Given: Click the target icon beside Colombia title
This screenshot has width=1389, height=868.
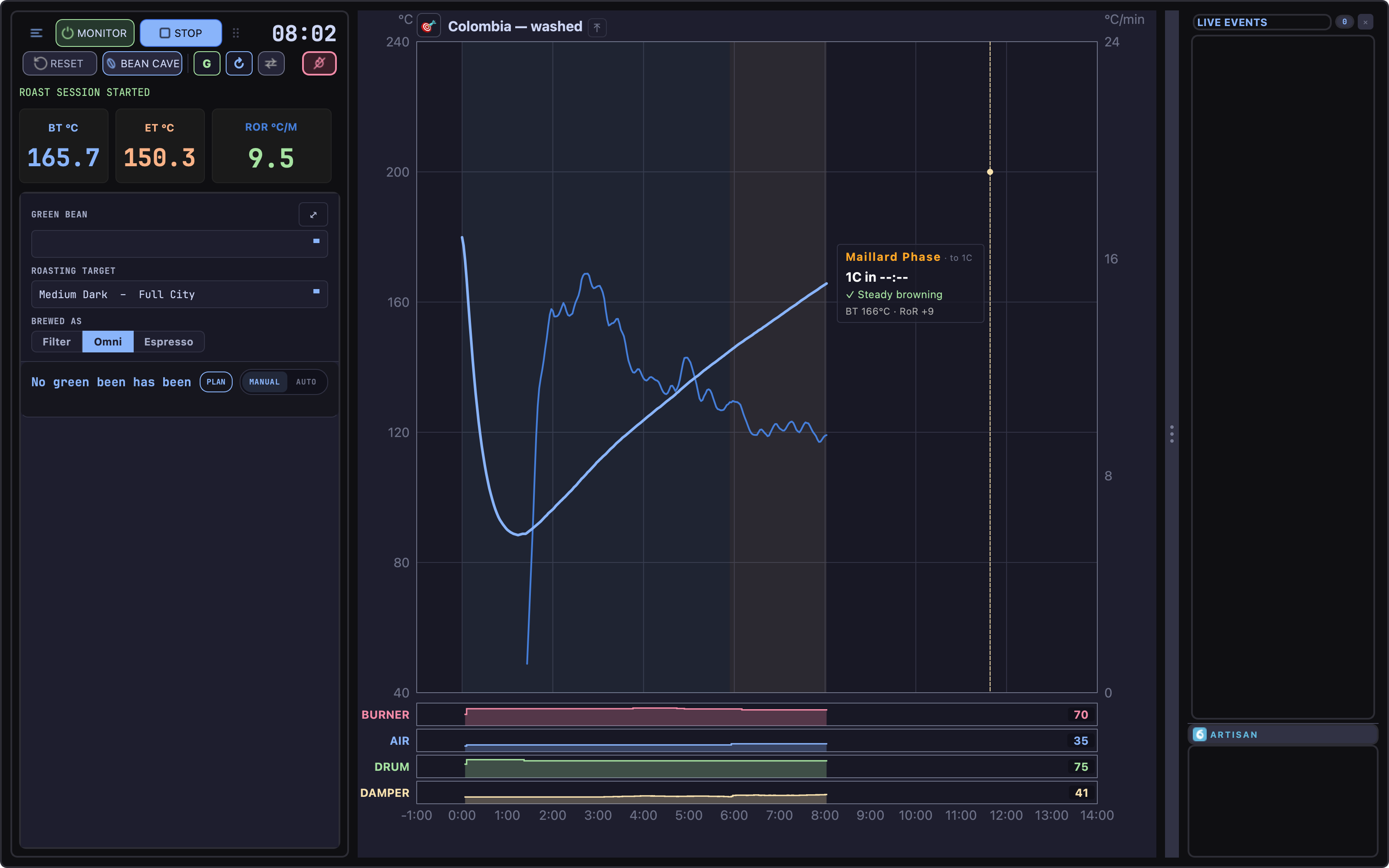Looking at the screenshot, I should point(429,26).
